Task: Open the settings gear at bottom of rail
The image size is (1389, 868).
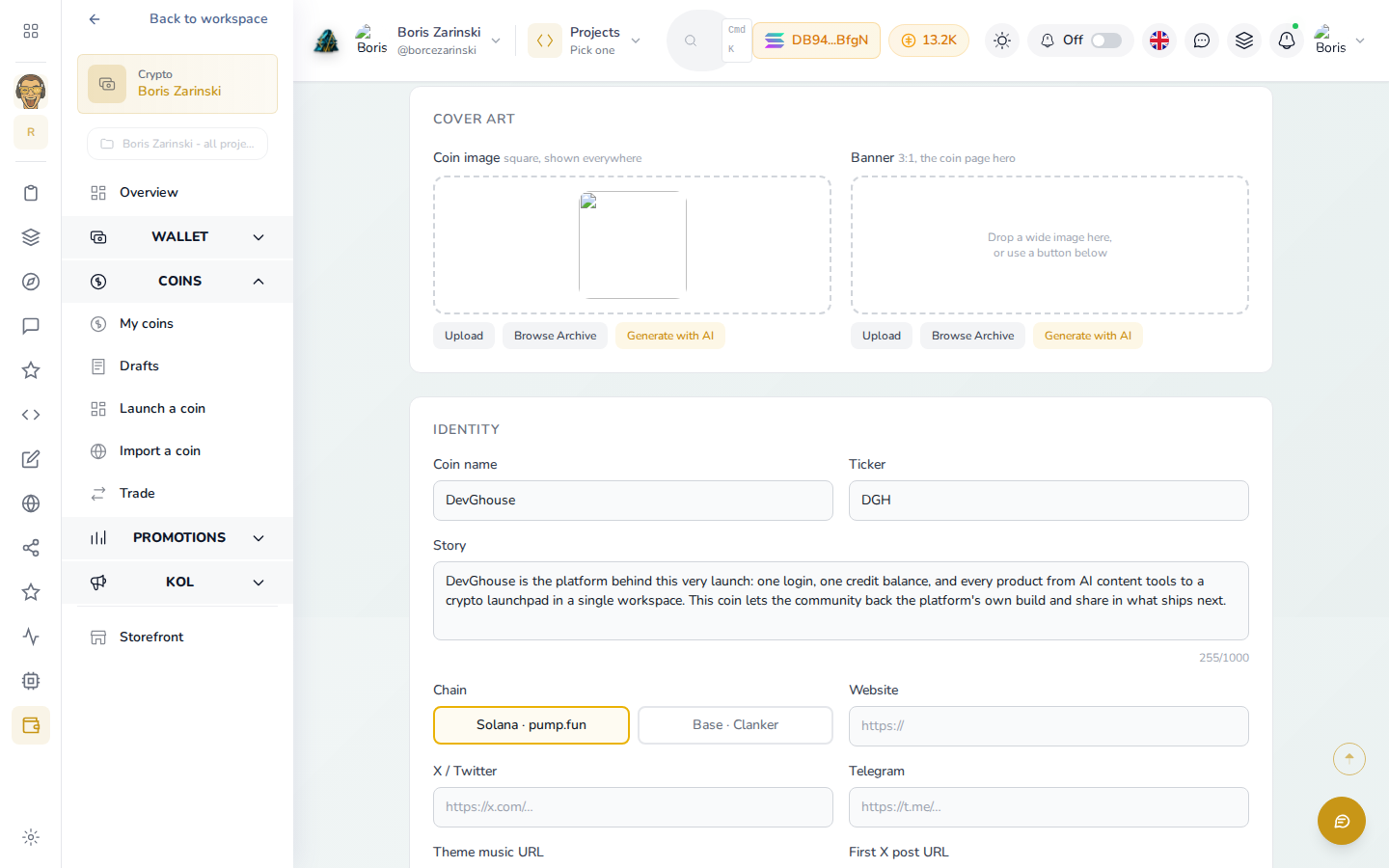Action: click(x=31, y=837)
